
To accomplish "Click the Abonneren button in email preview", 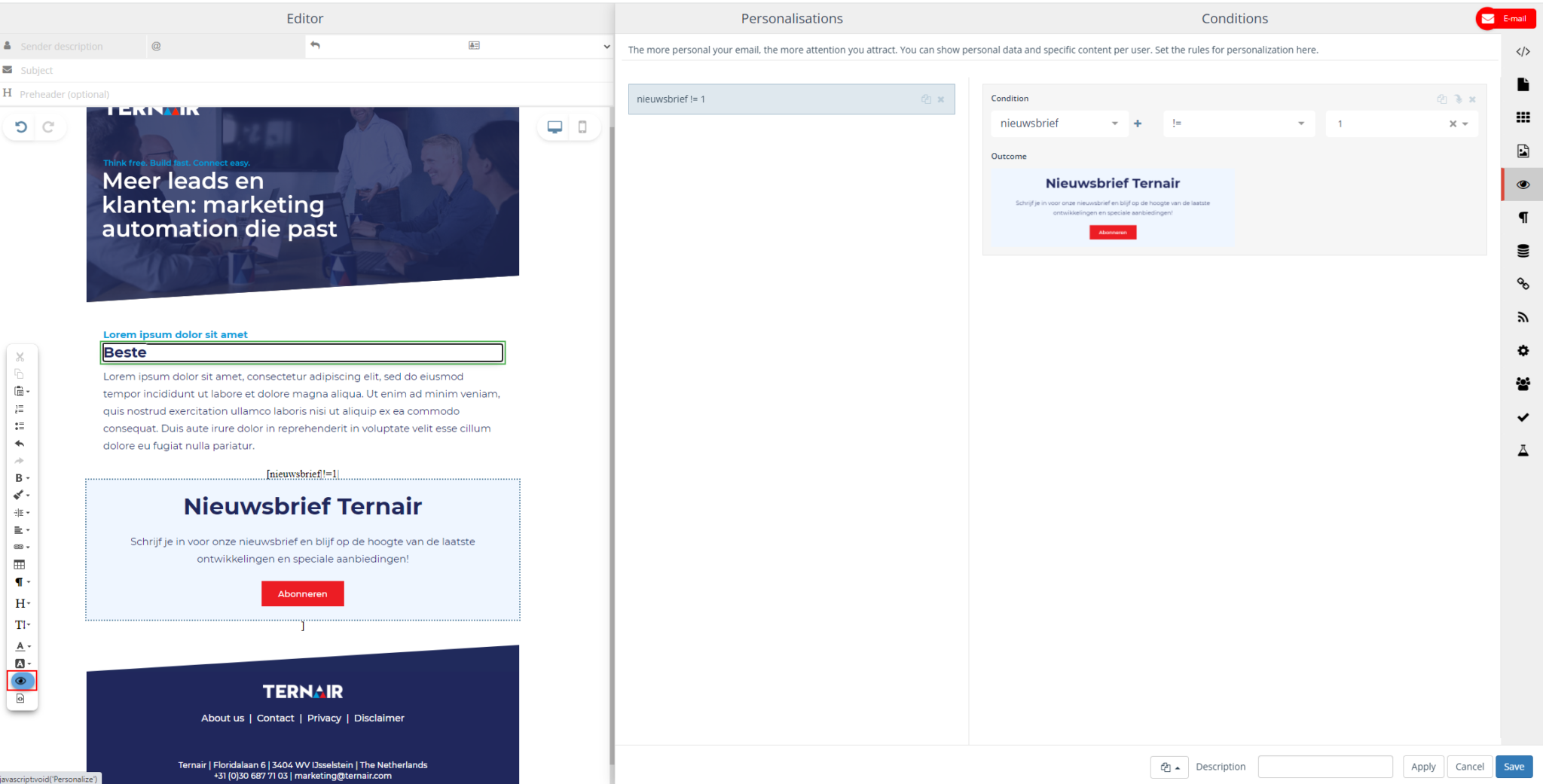I will point(303,593).
